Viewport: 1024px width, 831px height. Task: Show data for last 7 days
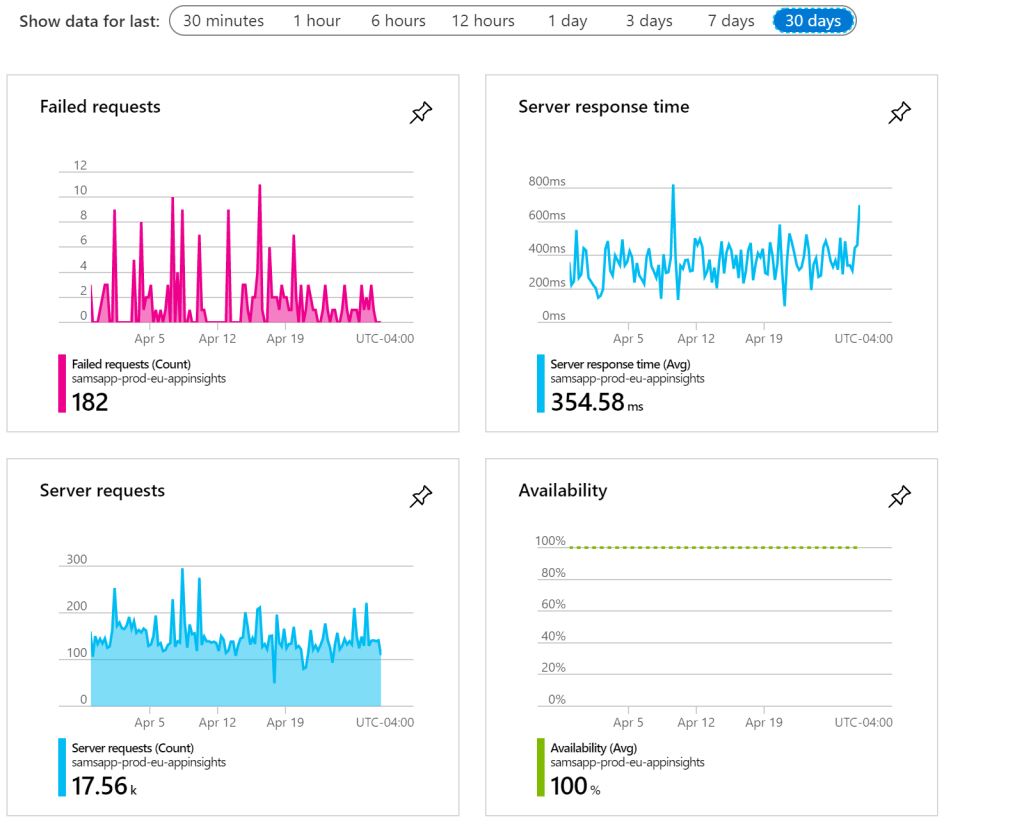coord(731,21)
